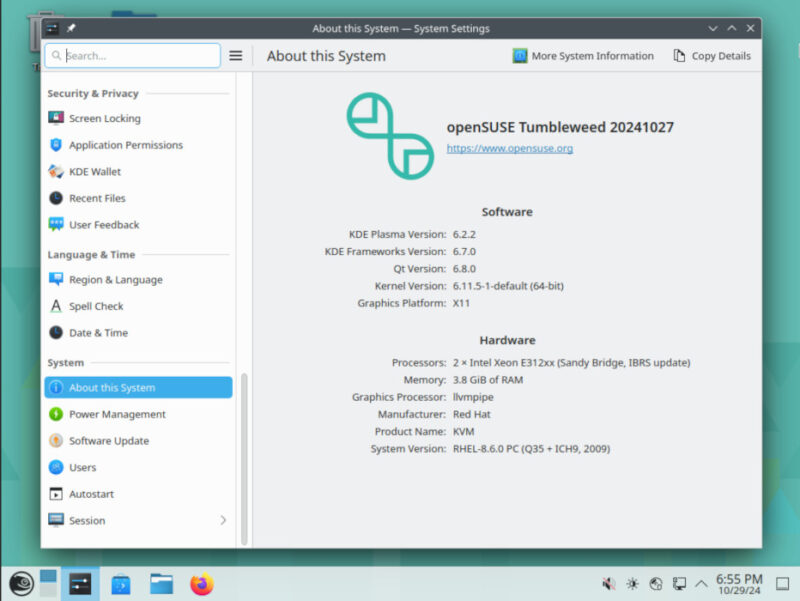
Task: Unmute audio via tray speaker icon
Action: [608, 583]
